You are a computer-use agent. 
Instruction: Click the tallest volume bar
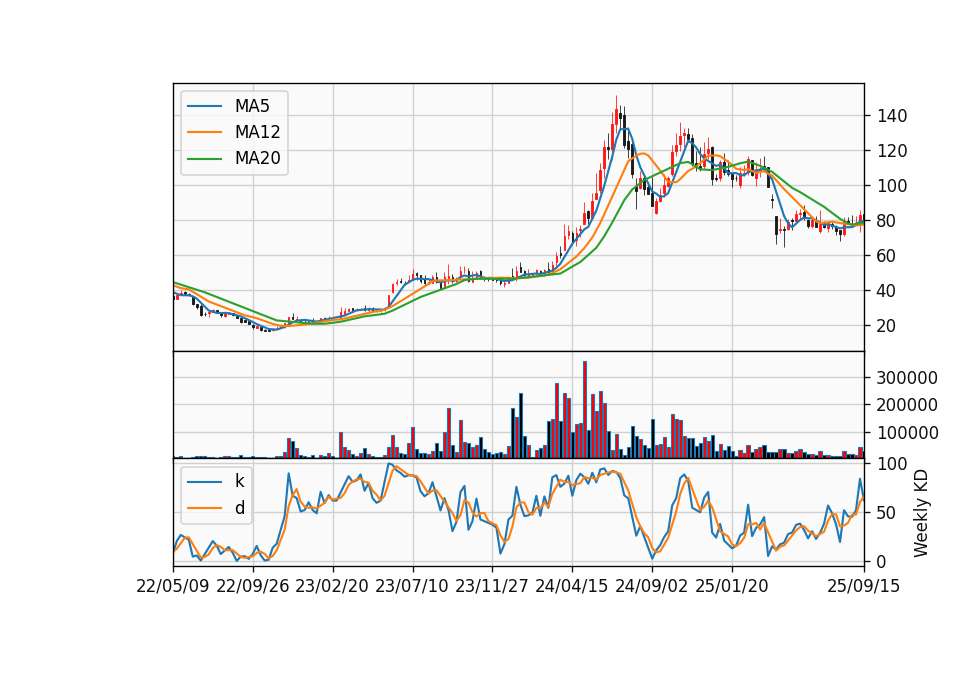(585, 410)
